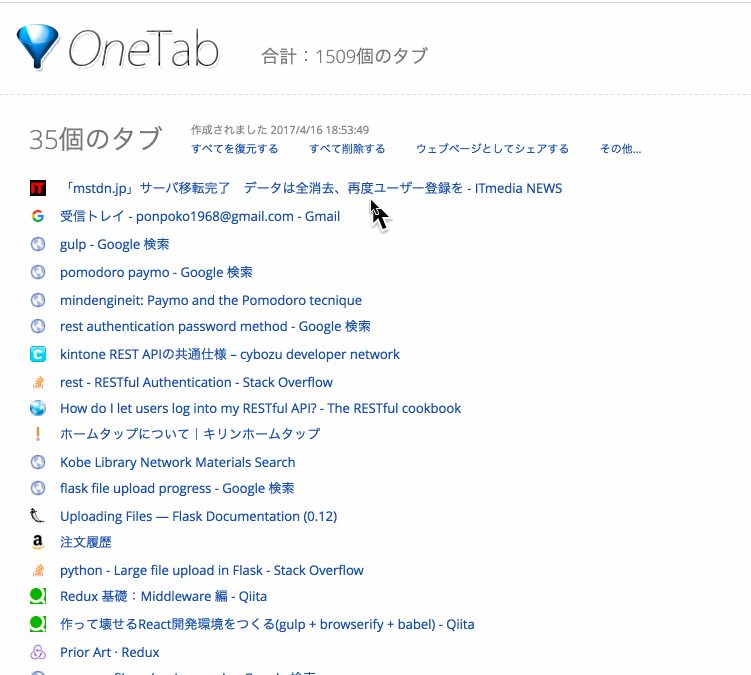Open Prior Art · Redux link
The height and width of the screenshot is (675, 751).
point(110,652)
